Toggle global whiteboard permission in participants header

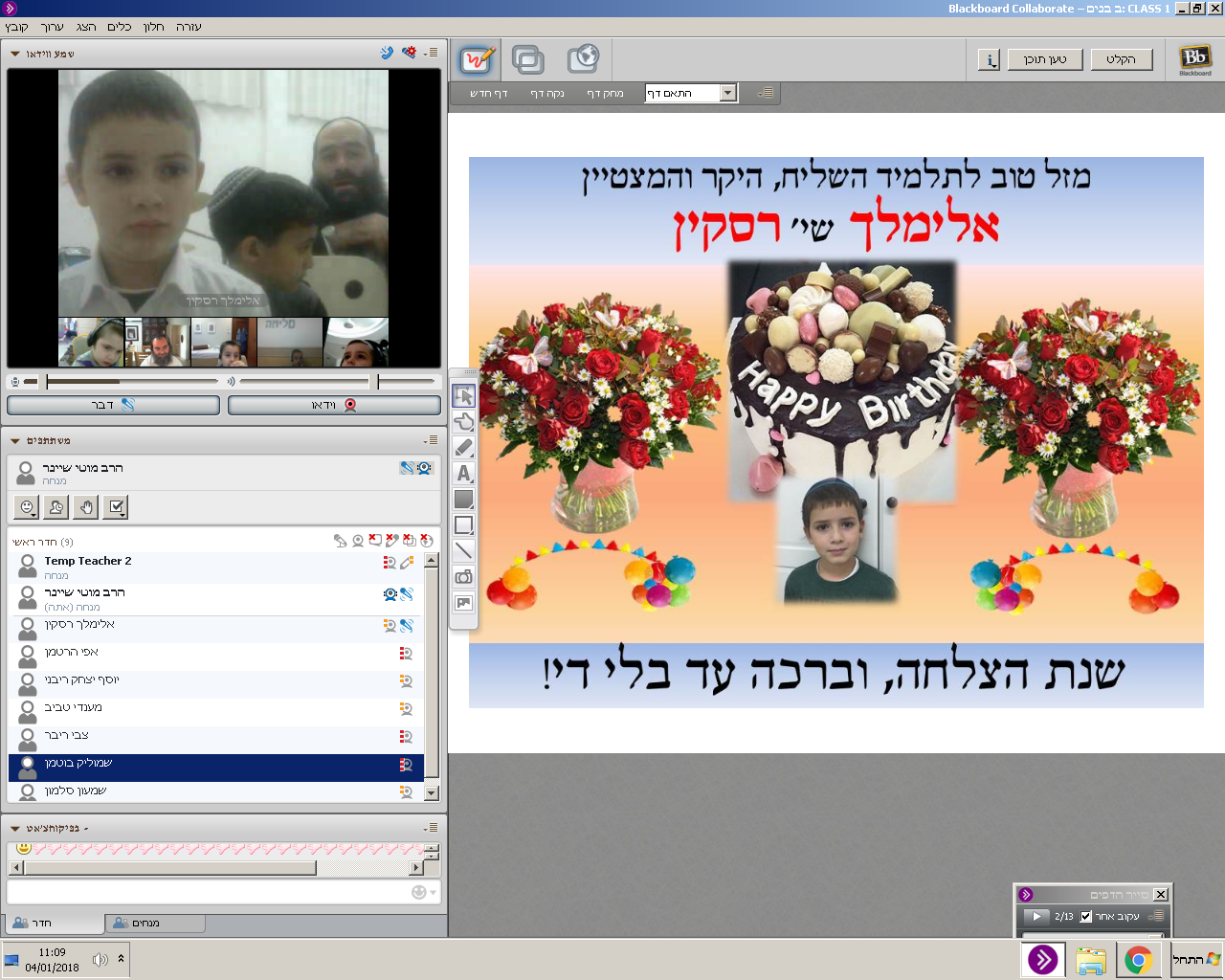pos(392,541)
